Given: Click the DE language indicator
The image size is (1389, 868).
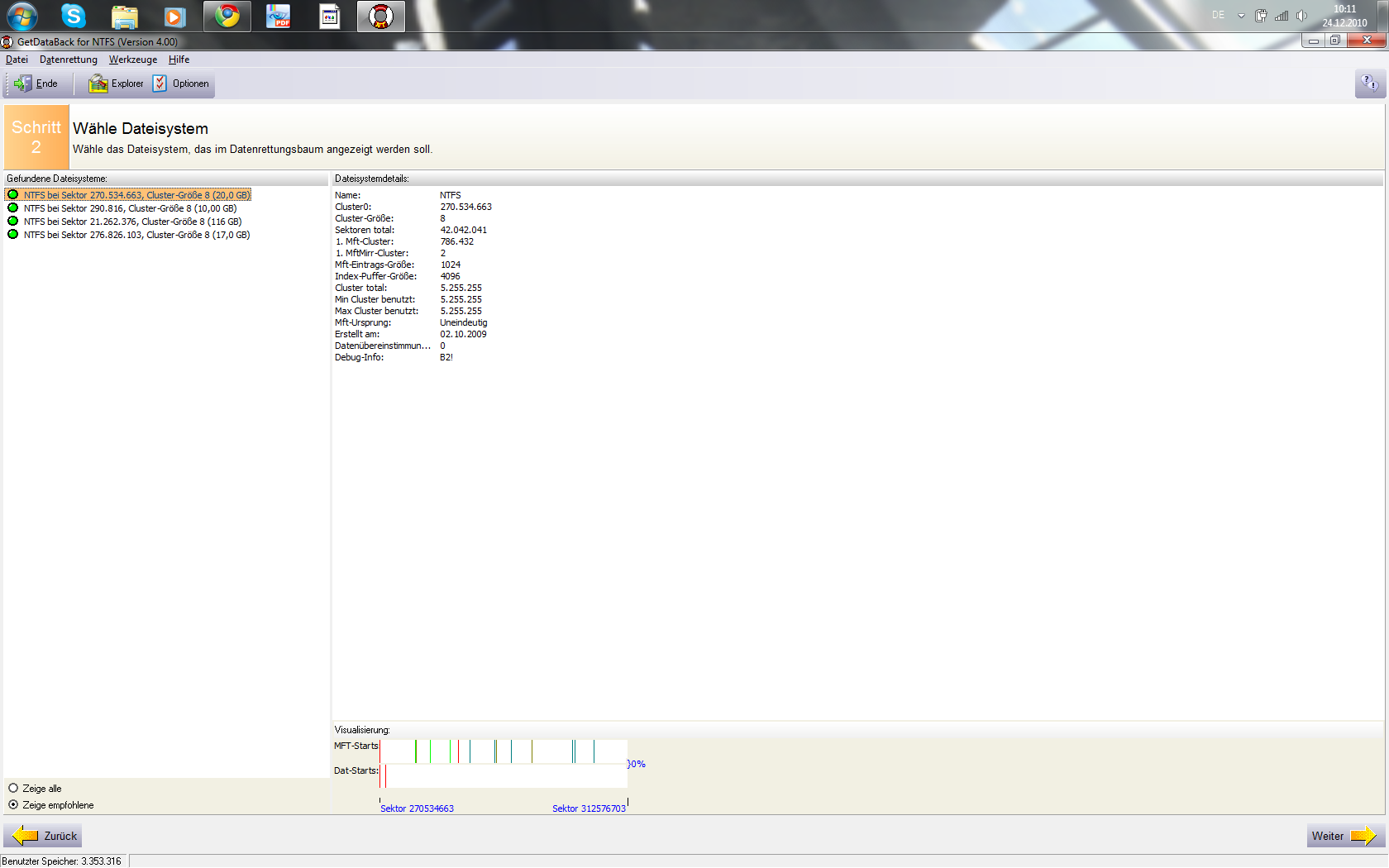Looking at the screenshot, I should [1218, 15].
